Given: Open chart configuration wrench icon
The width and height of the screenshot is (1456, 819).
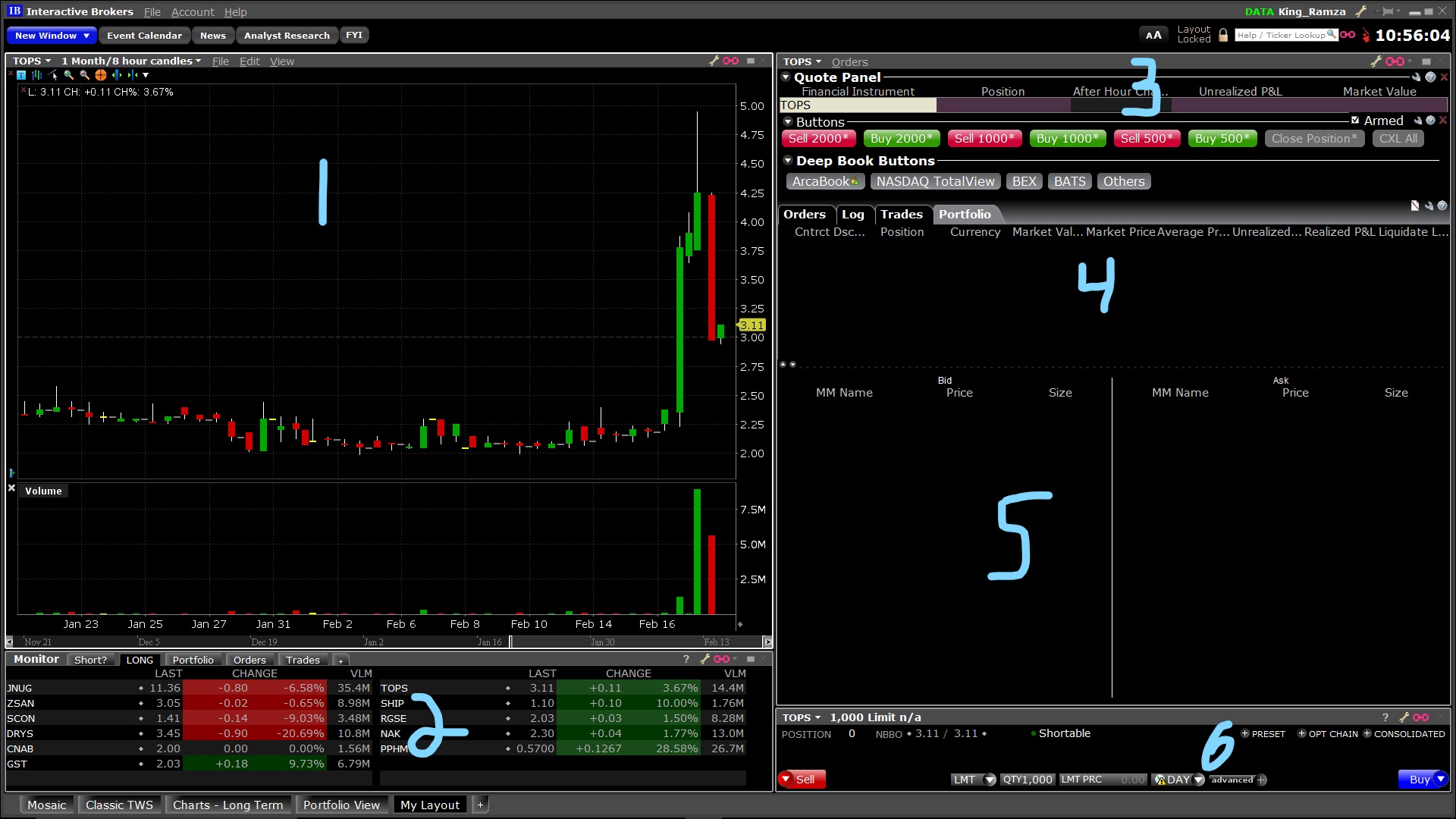Looking at the screenshot, I should pos(714,61).
